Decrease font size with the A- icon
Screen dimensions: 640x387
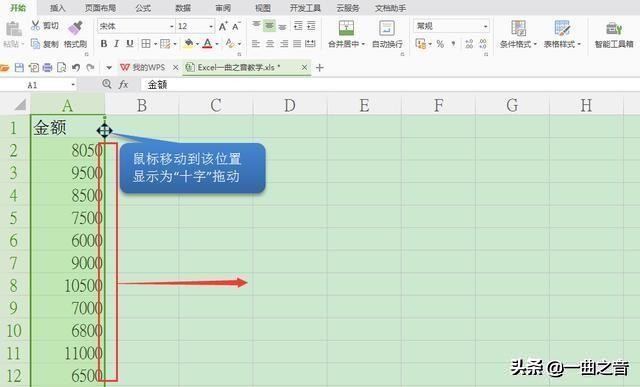(x=236, y=26)
